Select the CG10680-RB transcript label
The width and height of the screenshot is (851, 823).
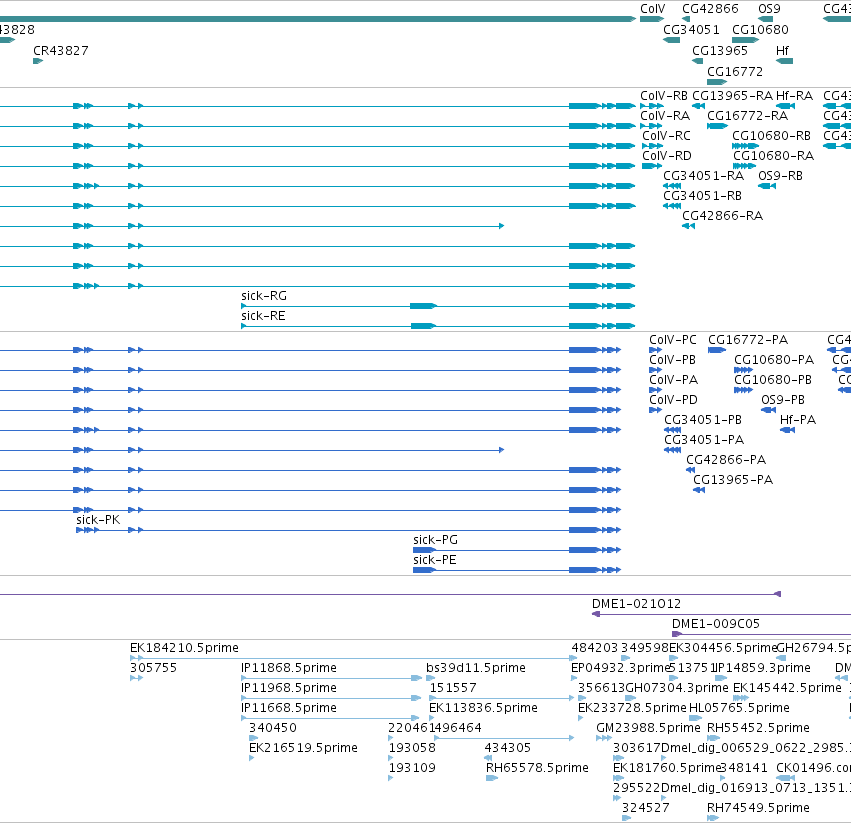click(771, 136)
